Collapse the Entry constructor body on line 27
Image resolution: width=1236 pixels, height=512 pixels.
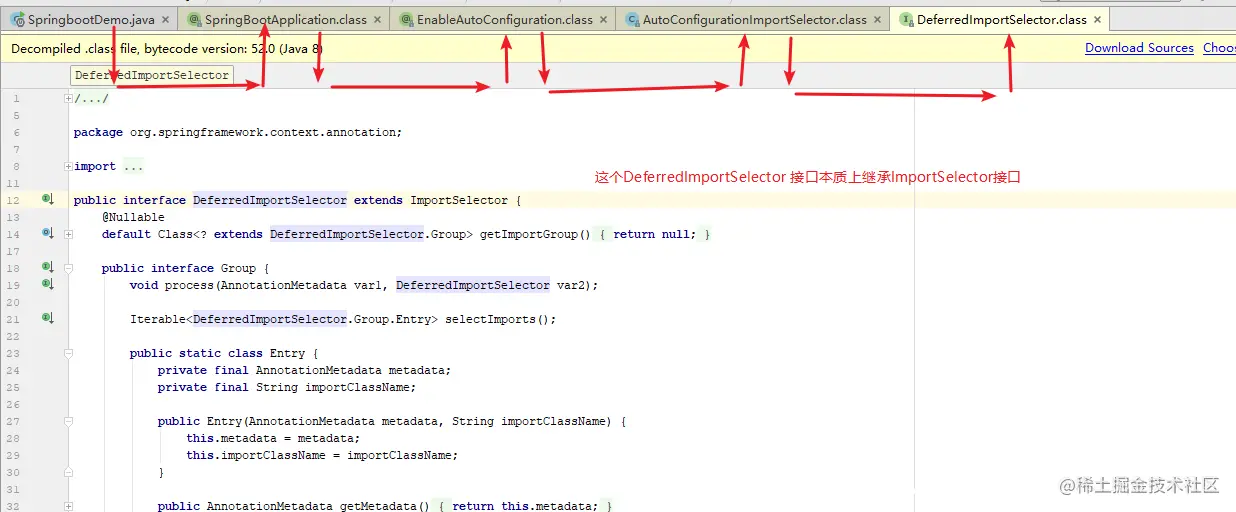(68, 421)
